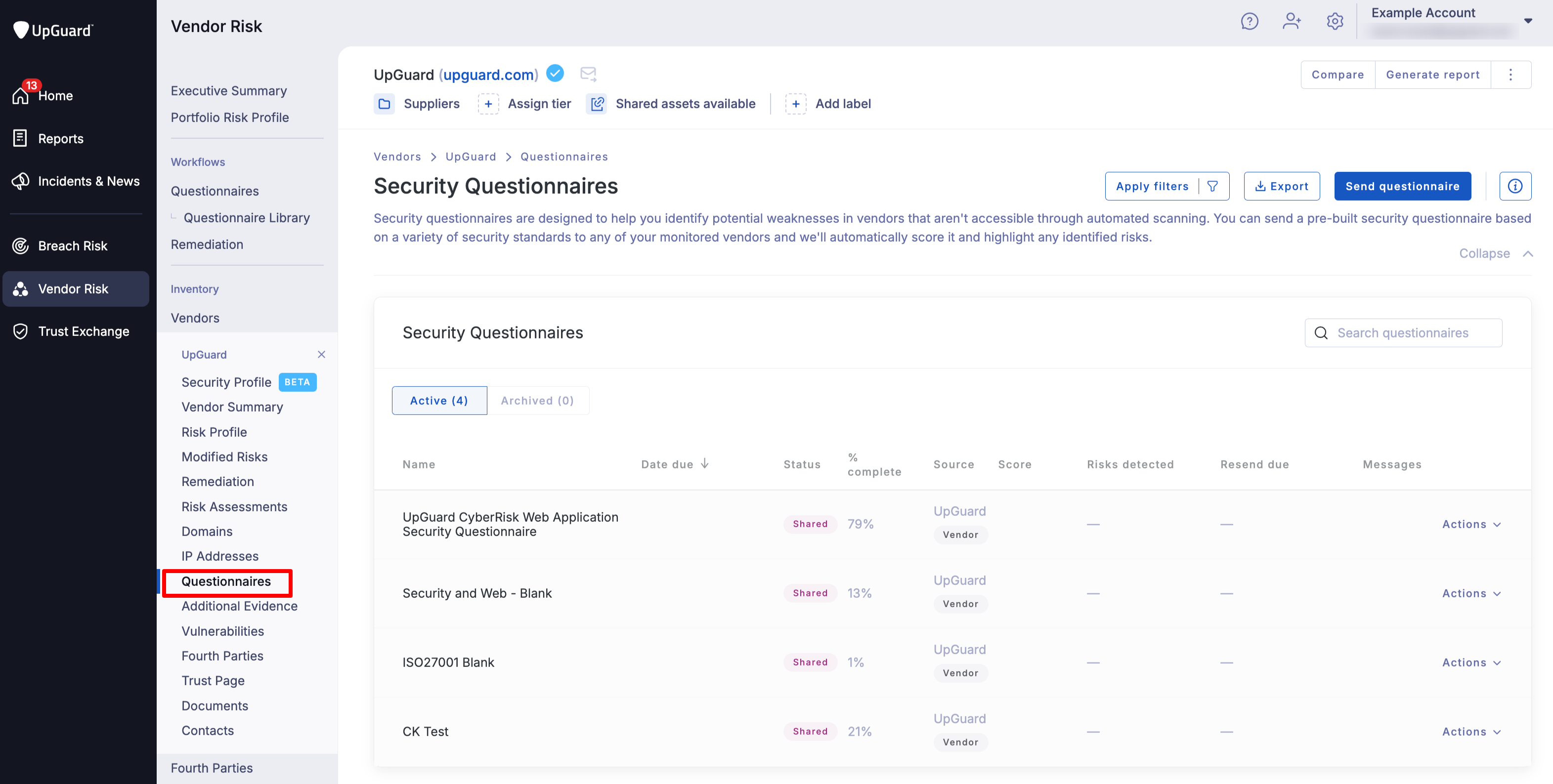The width and height of the screenshot is (1553, 784).
Task: Click the info circle icon button
Action: tap(1515, 186)
